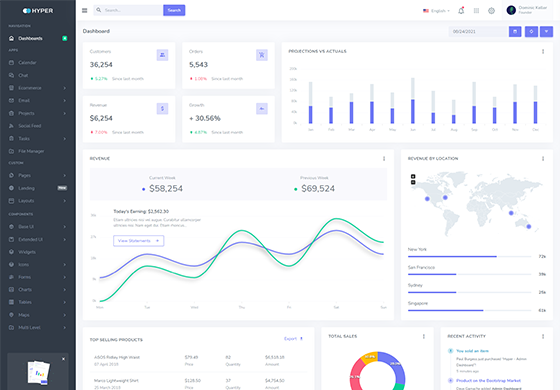The height and width of the screenshot is (390, 560).
Task: Click the filter button in dashboard header
Action: (546, 31)
